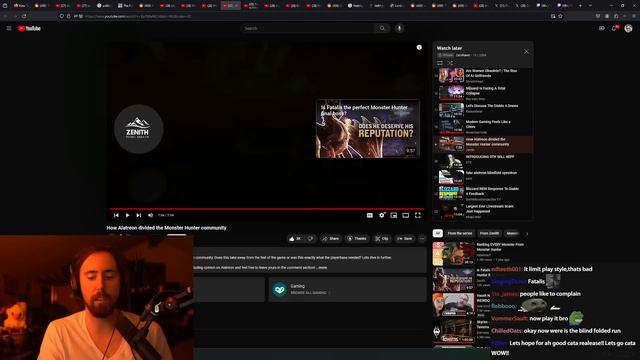Toggle shuffle playlist in Watch later
This screenshot has height=360, width=640.
(x=450, y=63)
